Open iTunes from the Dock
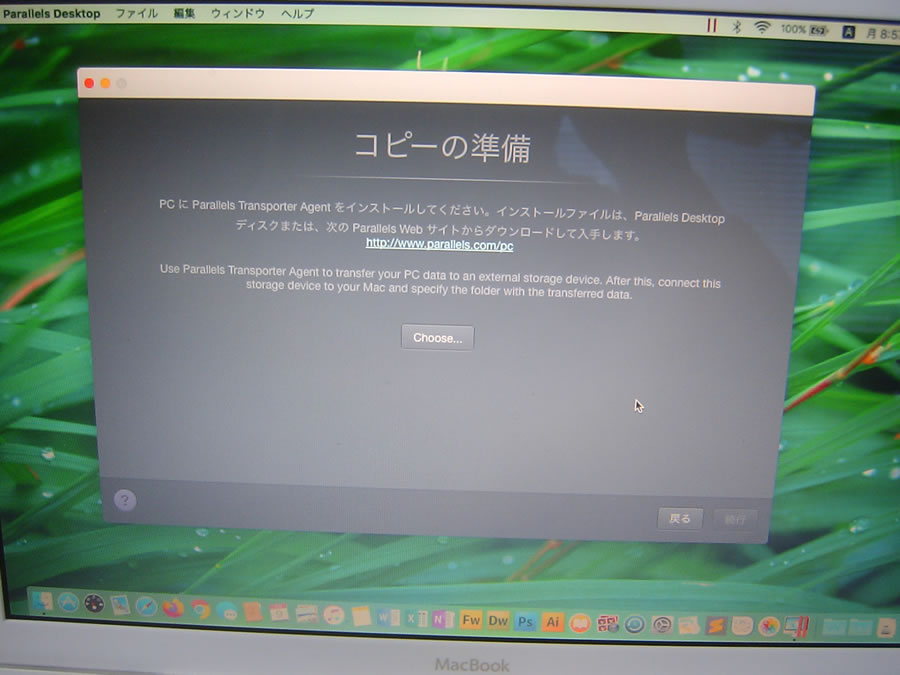 (333, 615)
